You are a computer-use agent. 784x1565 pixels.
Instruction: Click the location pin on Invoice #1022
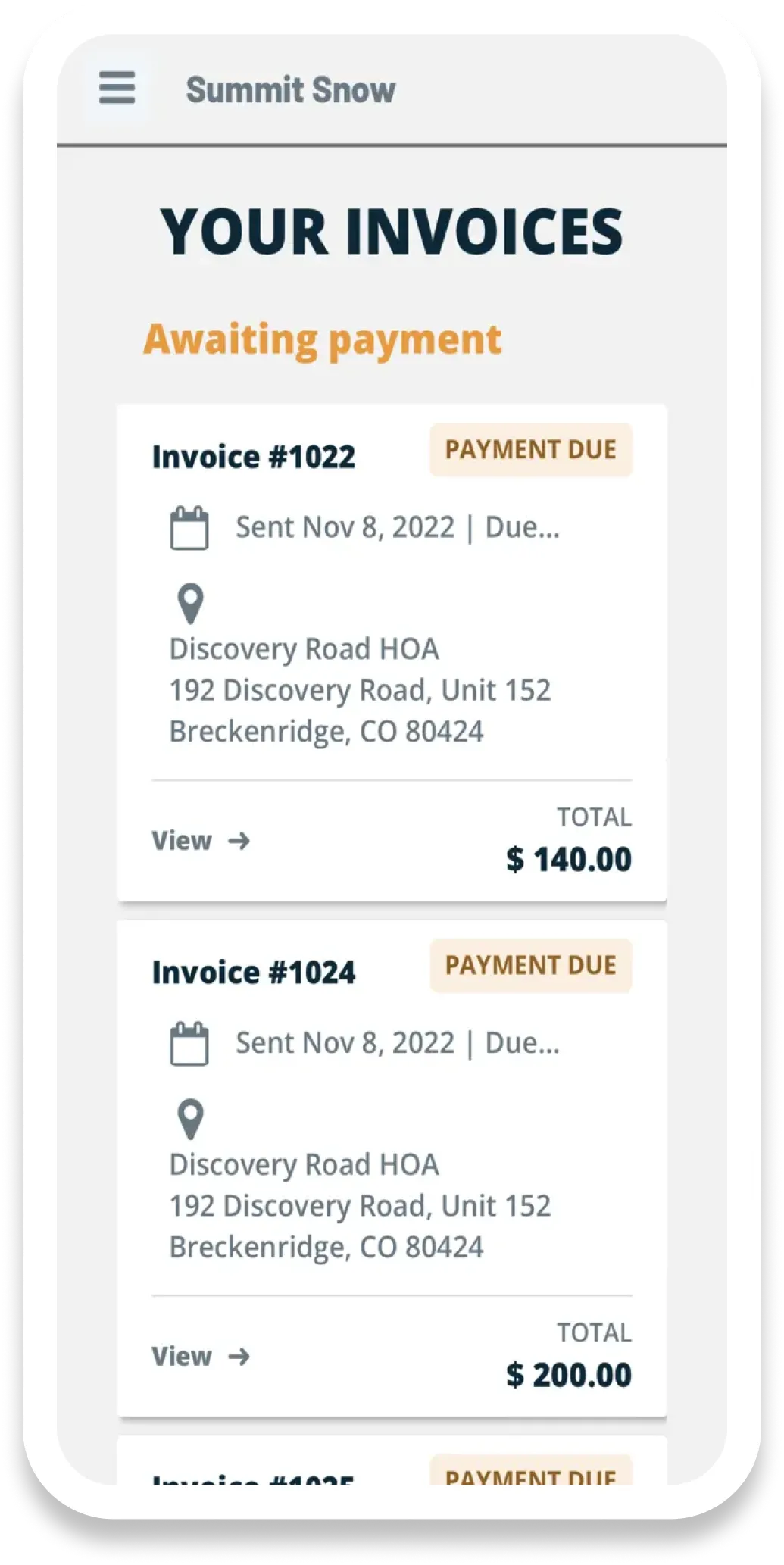[x=190, y=604]
